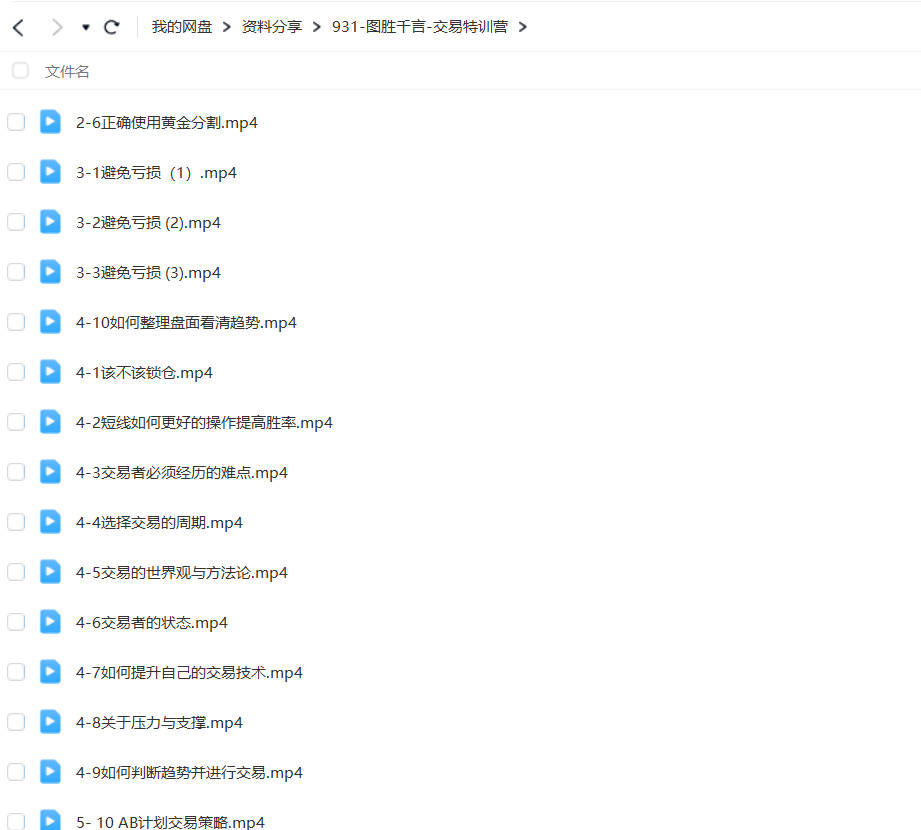Image resolution: width=921 pixels, height=830 pixels.
Task: Click video icon of 4-1该不该锁仓.mp4
Action: click(x=50, y=371)
